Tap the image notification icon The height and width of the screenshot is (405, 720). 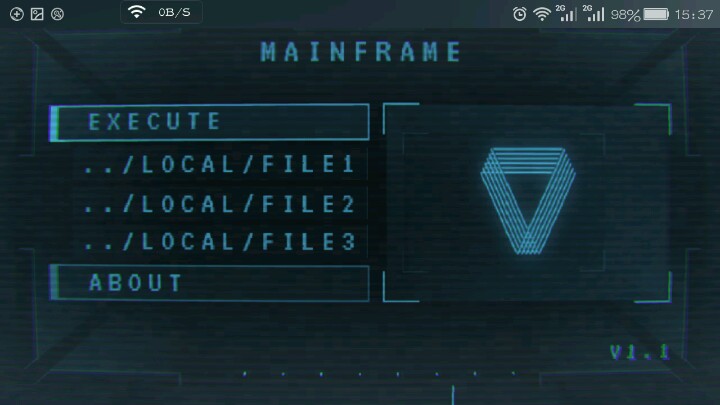37,14
